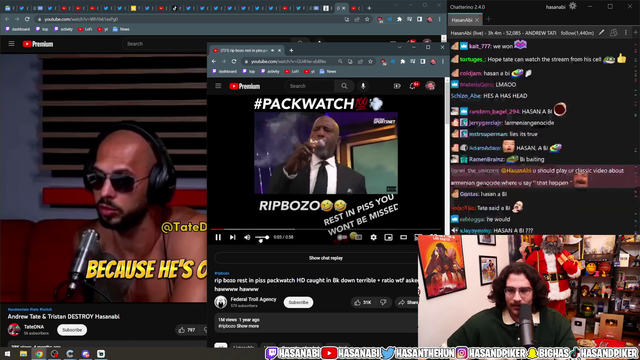640x360 pixels.
Task: Open tab search chevron in front window
Action: 400,47
